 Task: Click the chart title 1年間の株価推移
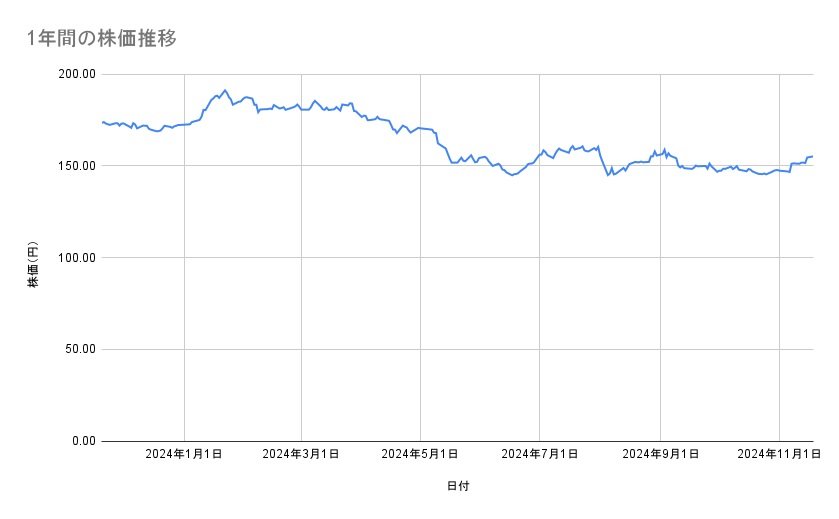104,38
